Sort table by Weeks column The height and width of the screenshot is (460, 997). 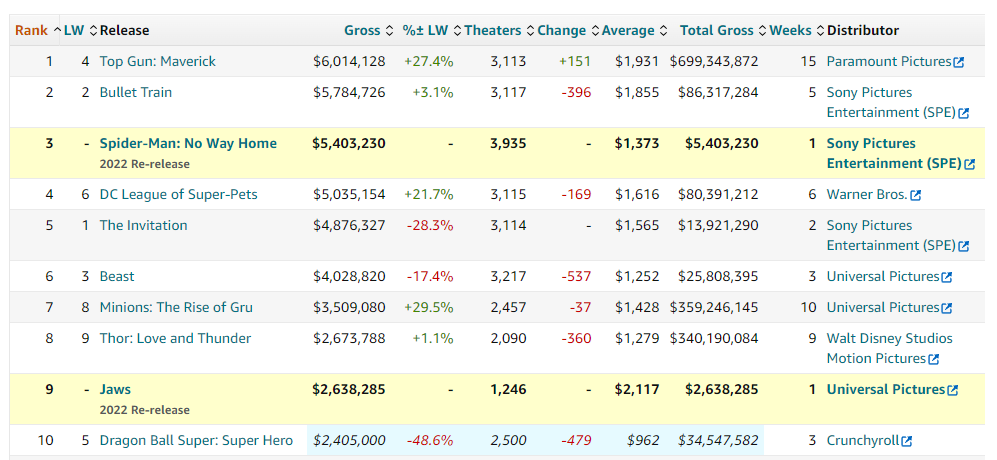796,31
